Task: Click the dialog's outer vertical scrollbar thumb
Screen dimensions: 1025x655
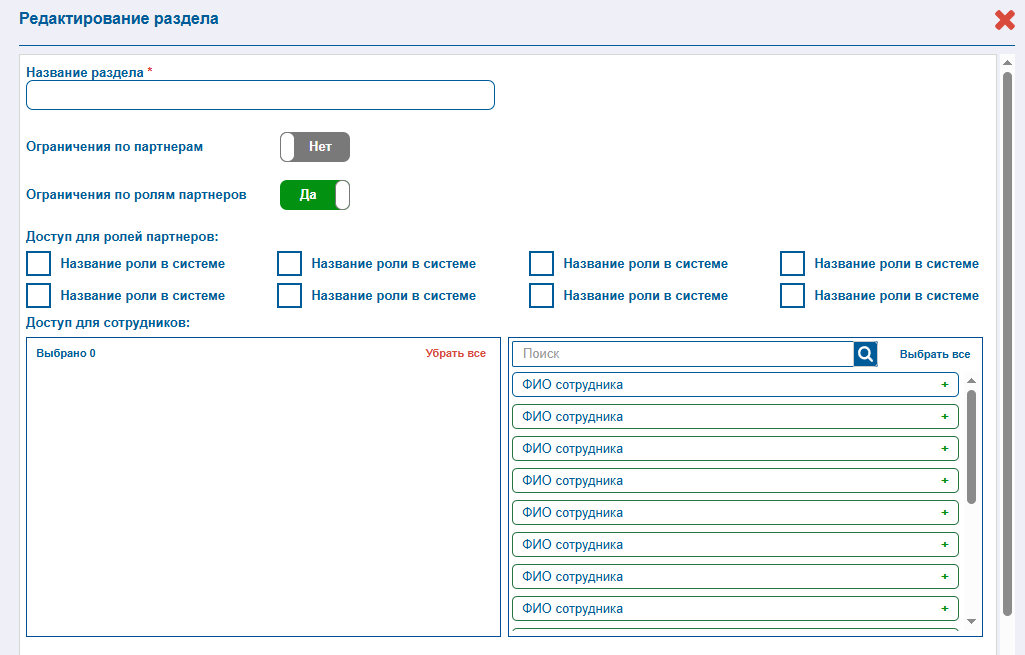Action: [x=1007, y=343]
